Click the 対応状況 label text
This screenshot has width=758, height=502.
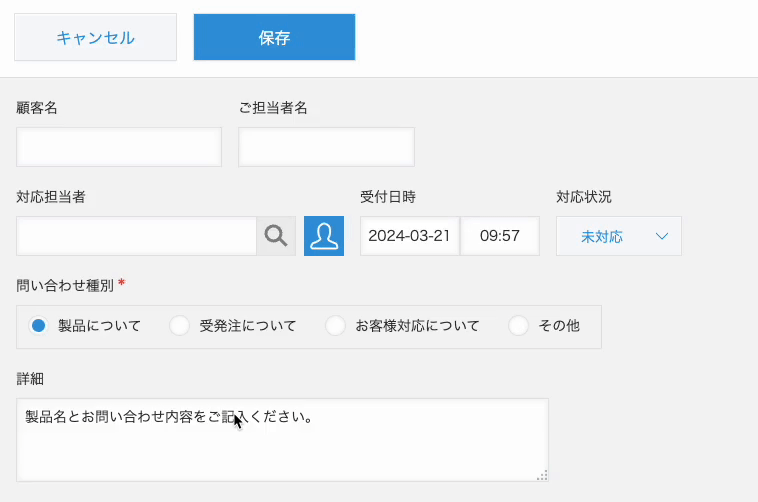(x=583, y=197)
